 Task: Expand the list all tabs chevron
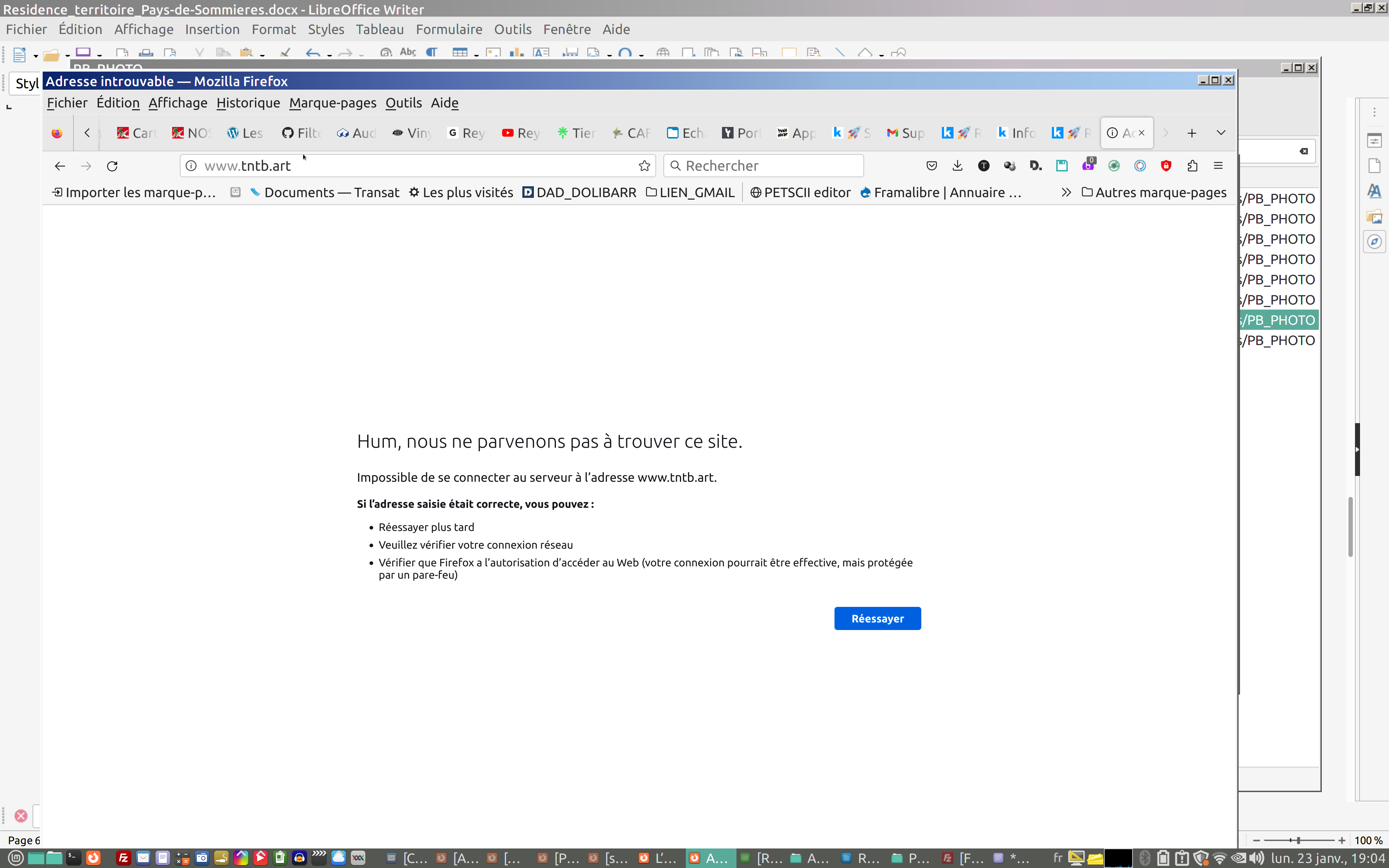pyautogui.click(x=1221, y=133)
